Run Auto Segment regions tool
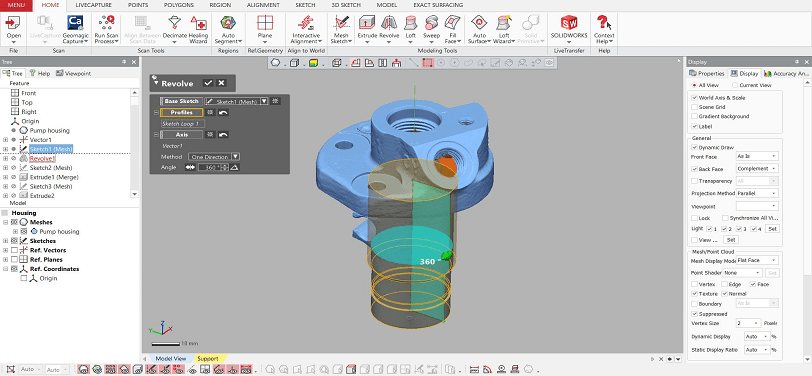The image size is (812, 376). coord(228,28)
